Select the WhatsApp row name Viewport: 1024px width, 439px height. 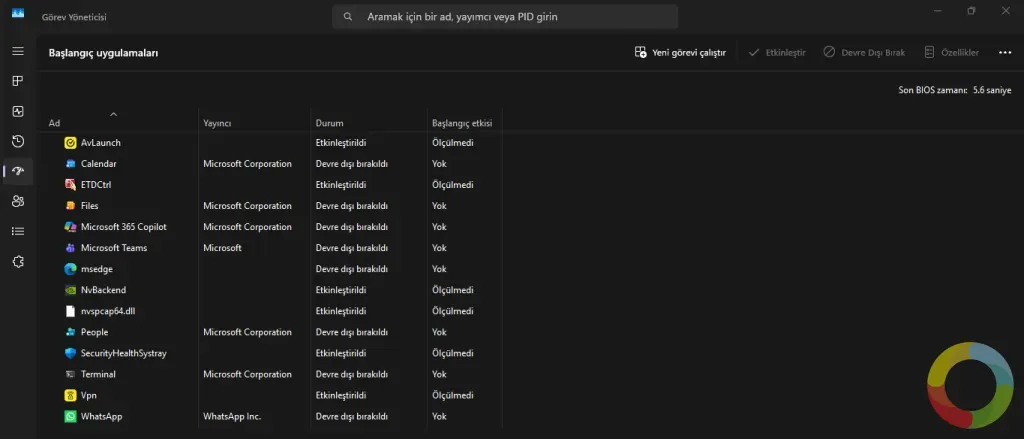pyautogui.click(x=101, y=416)
